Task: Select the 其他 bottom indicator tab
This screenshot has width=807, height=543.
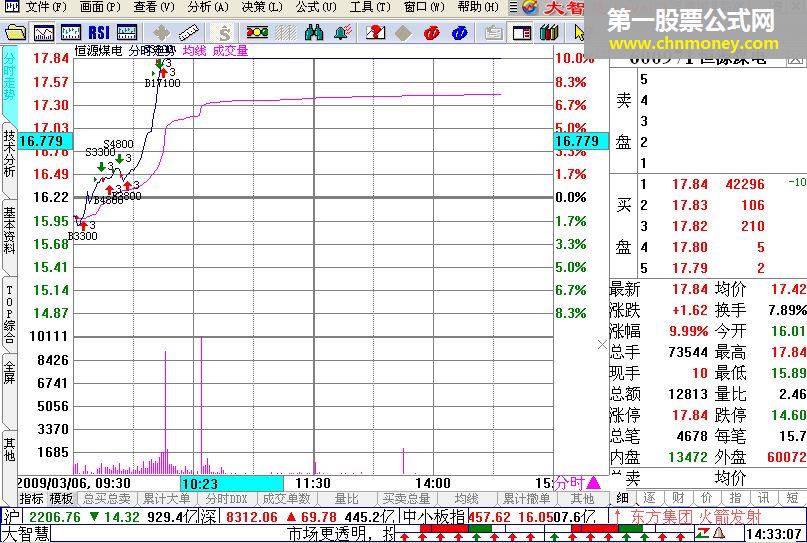Action: click(x=582, y=498)
